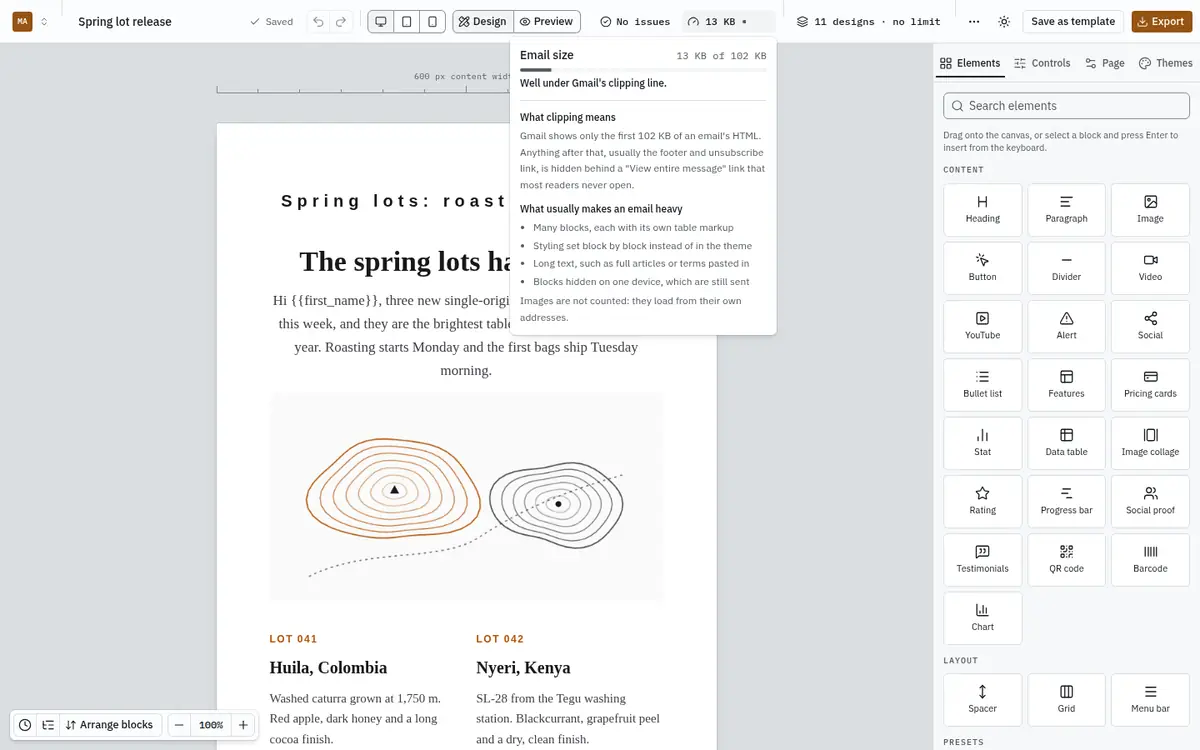Switch to tablet preview width
The height and width of the screenshot is (750, 1200).
coord(406,21)
